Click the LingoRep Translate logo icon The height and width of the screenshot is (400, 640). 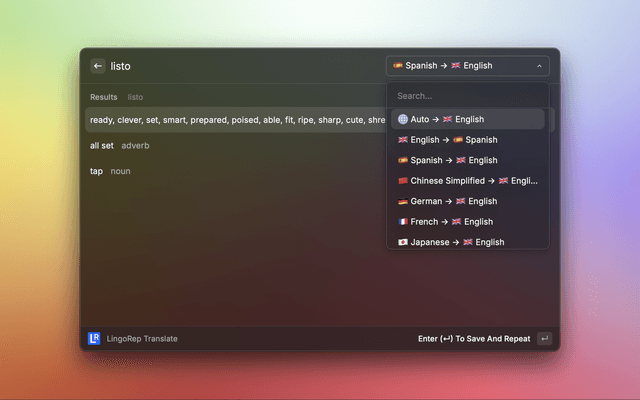96,338
